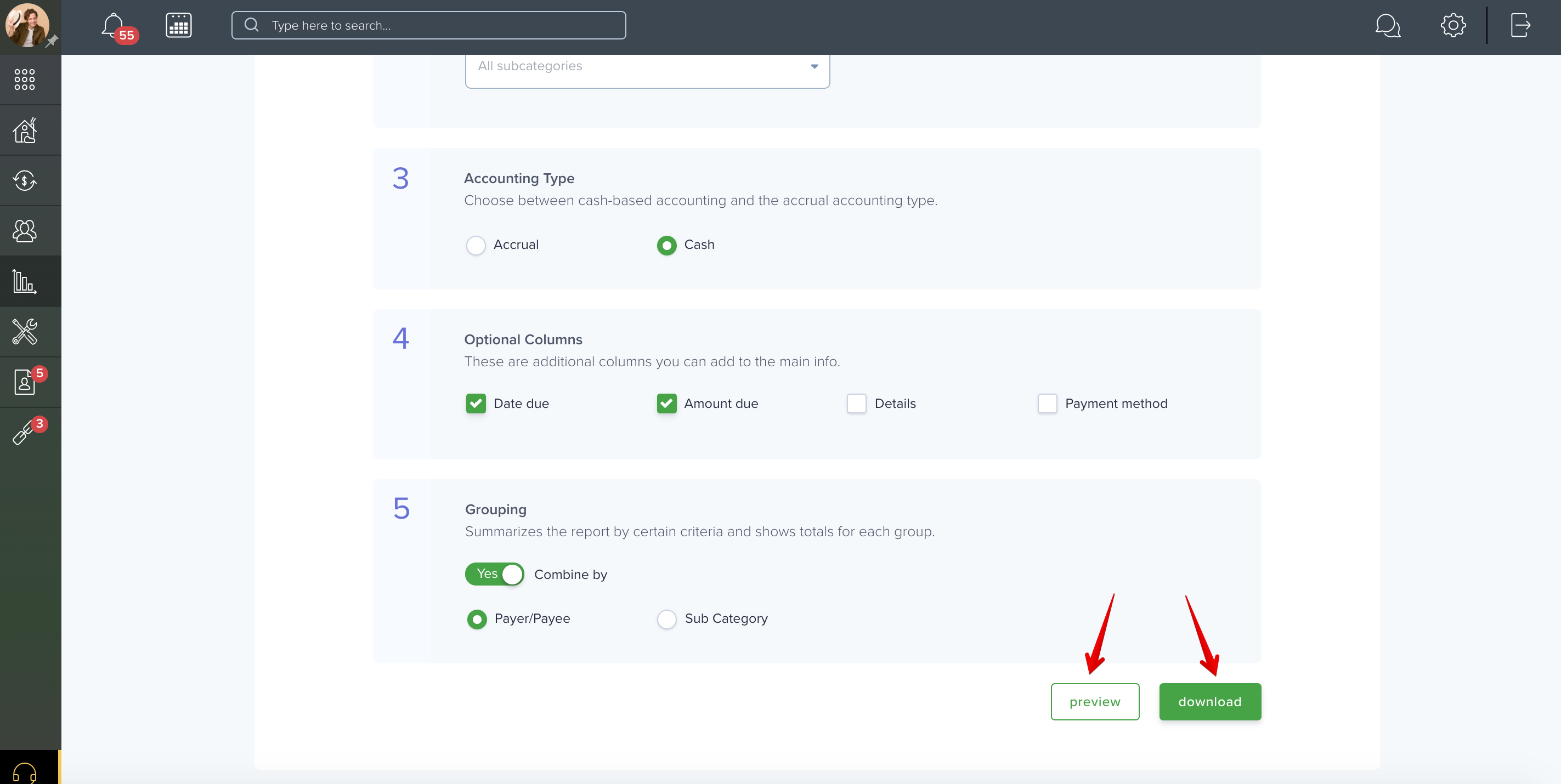Open the support headset icon
Image resolution: width=1561 pixels, height=784 pixels.
(25, 772)
